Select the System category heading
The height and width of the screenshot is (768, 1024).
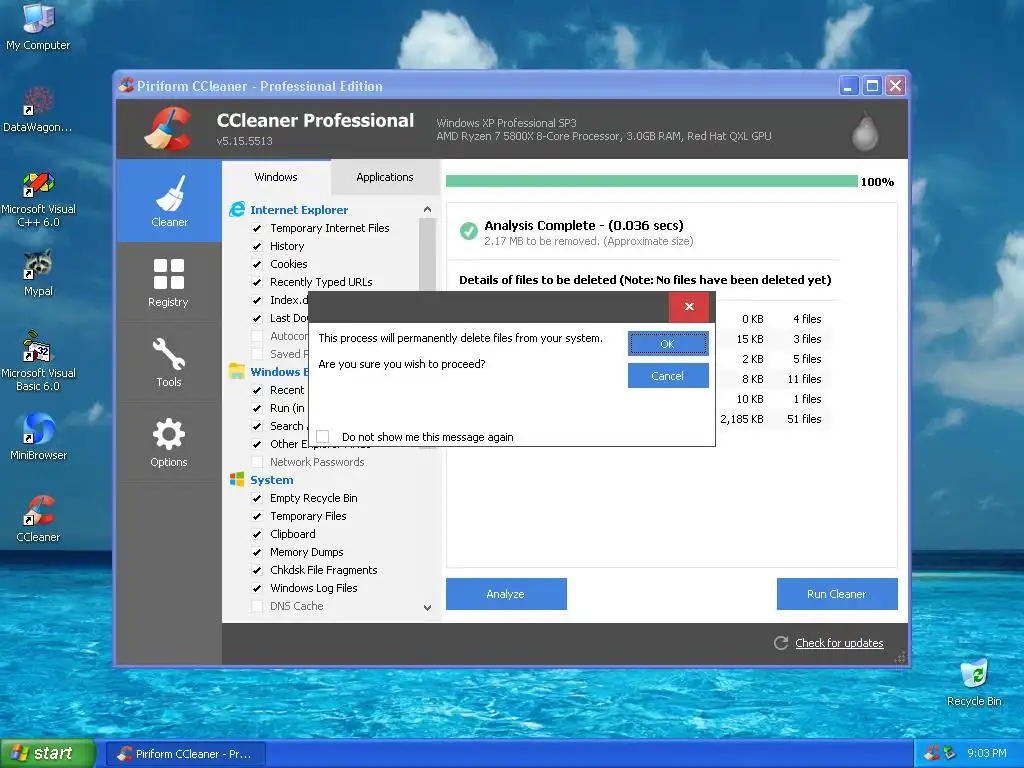272,480
